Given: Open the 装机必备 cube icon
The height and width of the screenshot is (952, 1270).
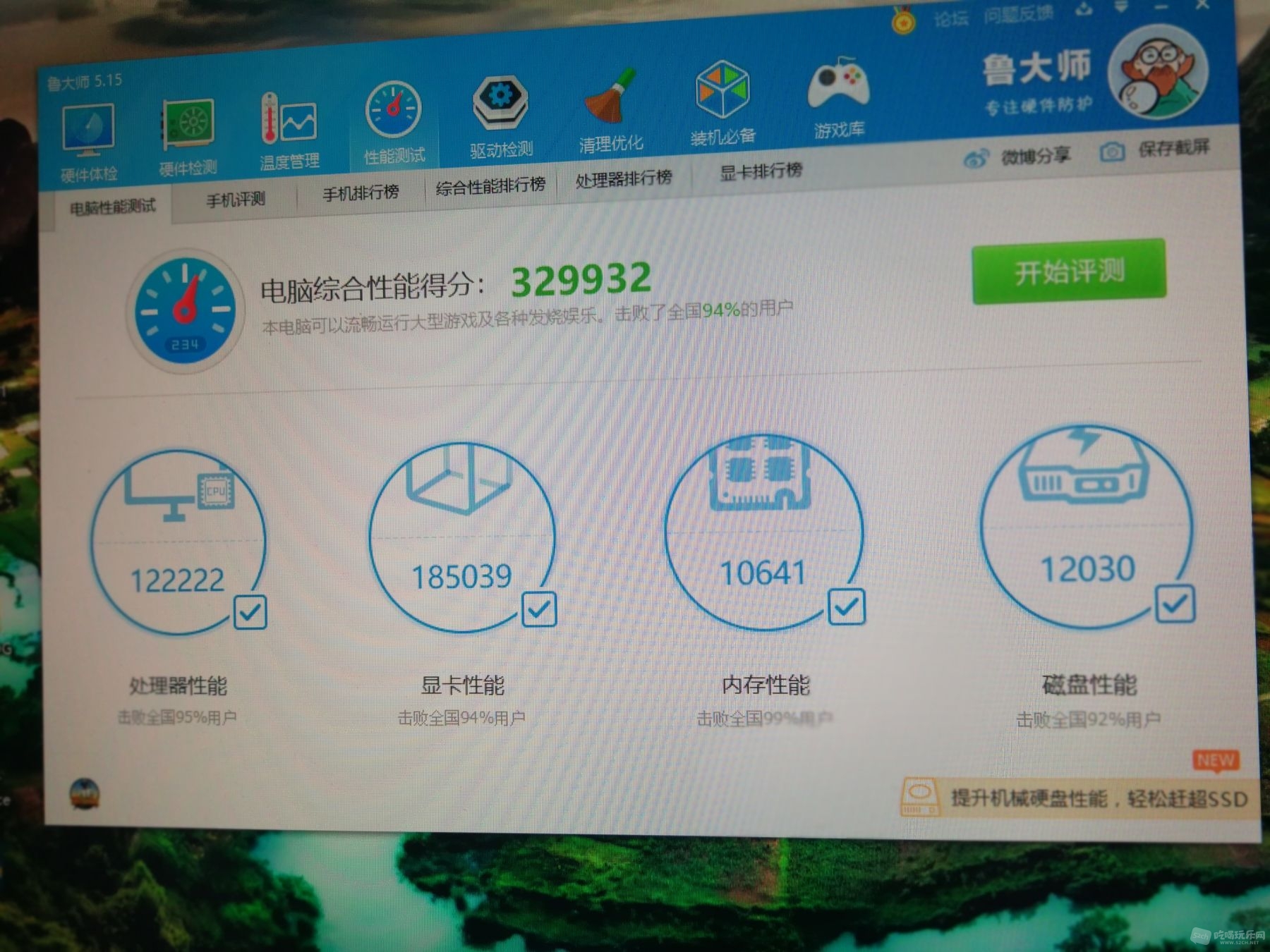Looking at the screenshot, I should 722,90.
